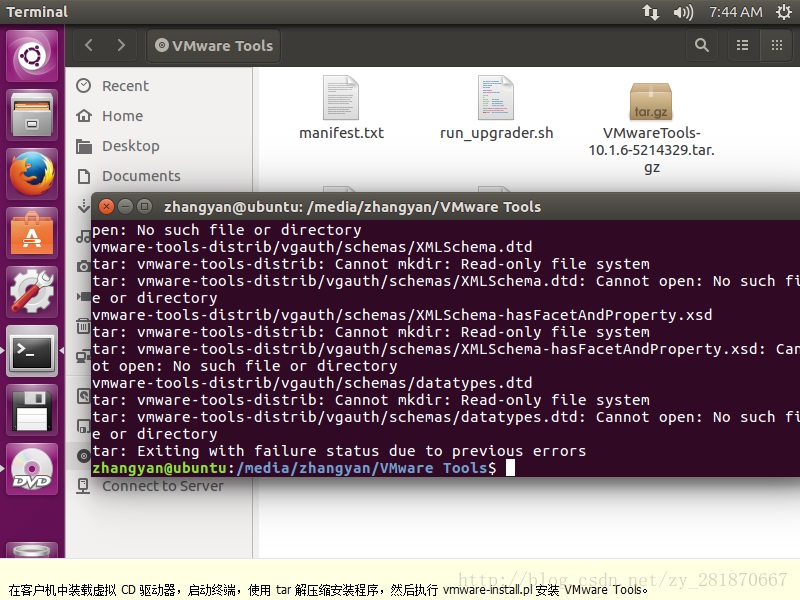Click DVD disc launcher icon
This screenshot has width=800, height=600.
coord(32,469)
